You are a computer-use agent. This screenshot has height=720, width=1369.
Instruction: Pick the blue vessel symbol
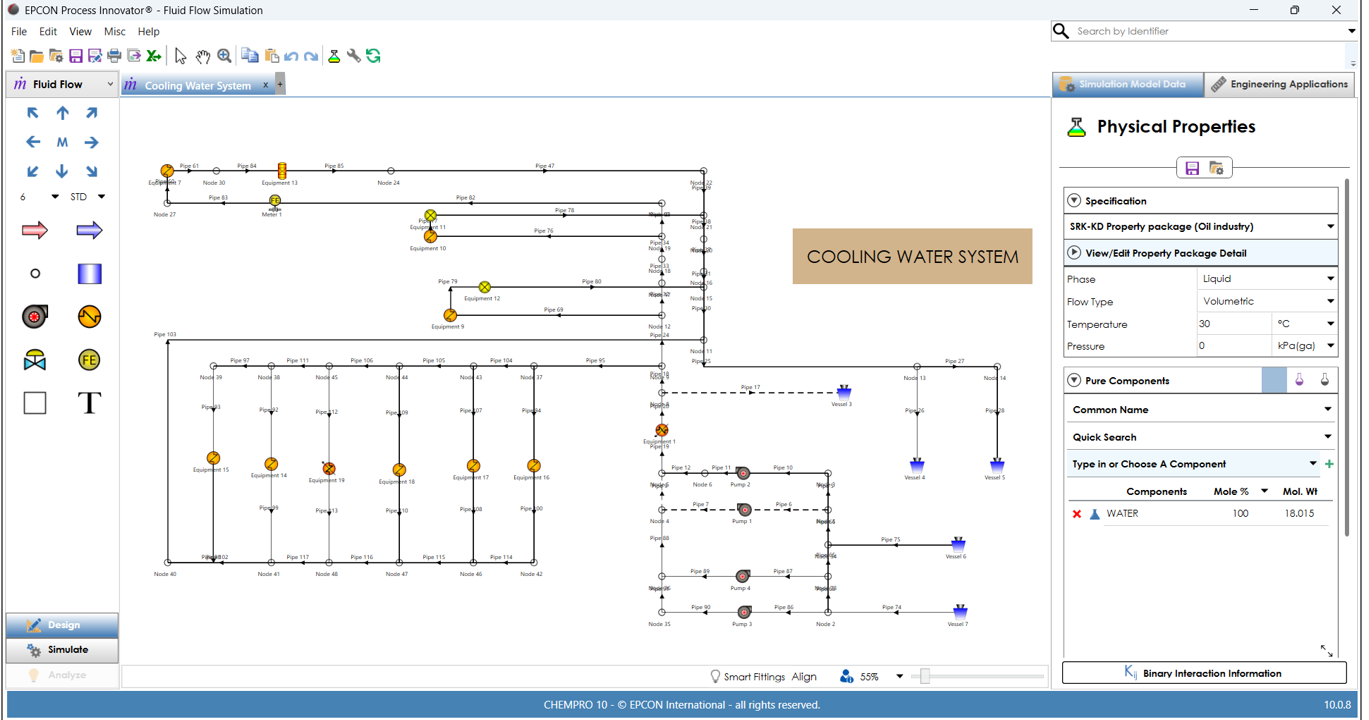[89, 273]
